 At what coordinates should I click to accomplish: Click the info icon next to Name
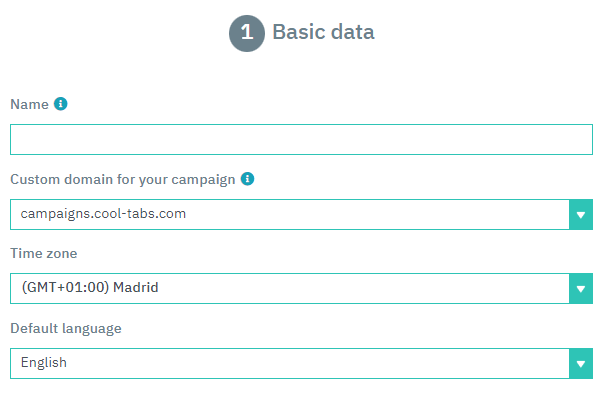(x=60, y=104)
